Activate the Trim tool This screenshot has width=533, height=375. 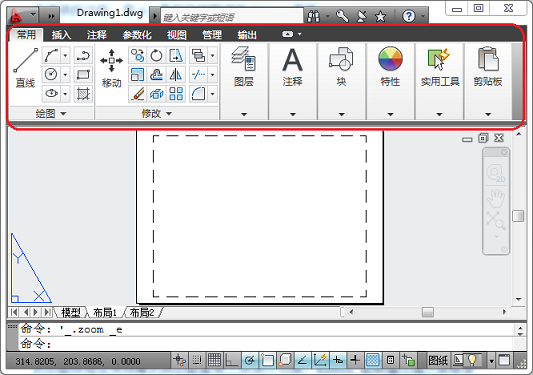(x=198, y=74)
